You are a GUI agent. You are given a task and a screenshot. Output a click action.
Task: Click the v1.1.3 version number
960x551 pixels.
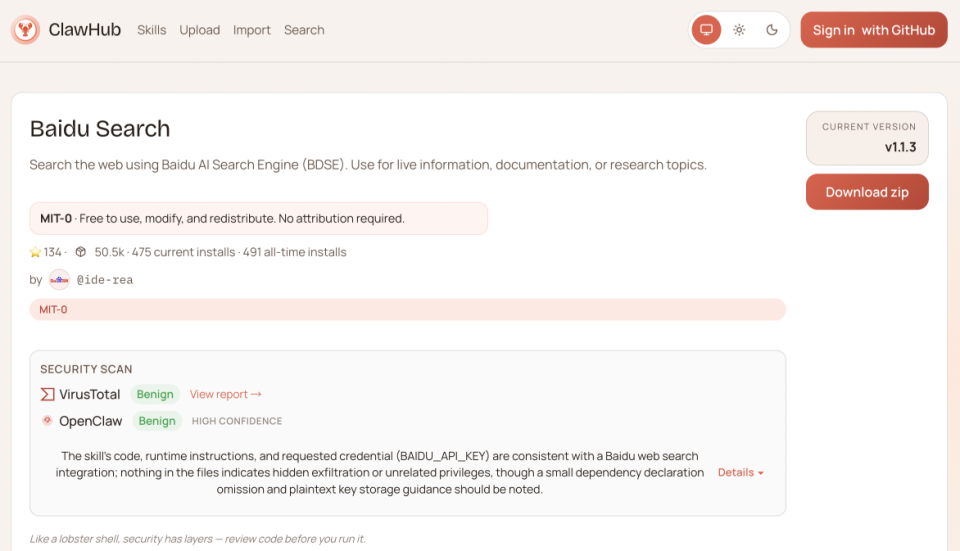click(x=900, y=147)
